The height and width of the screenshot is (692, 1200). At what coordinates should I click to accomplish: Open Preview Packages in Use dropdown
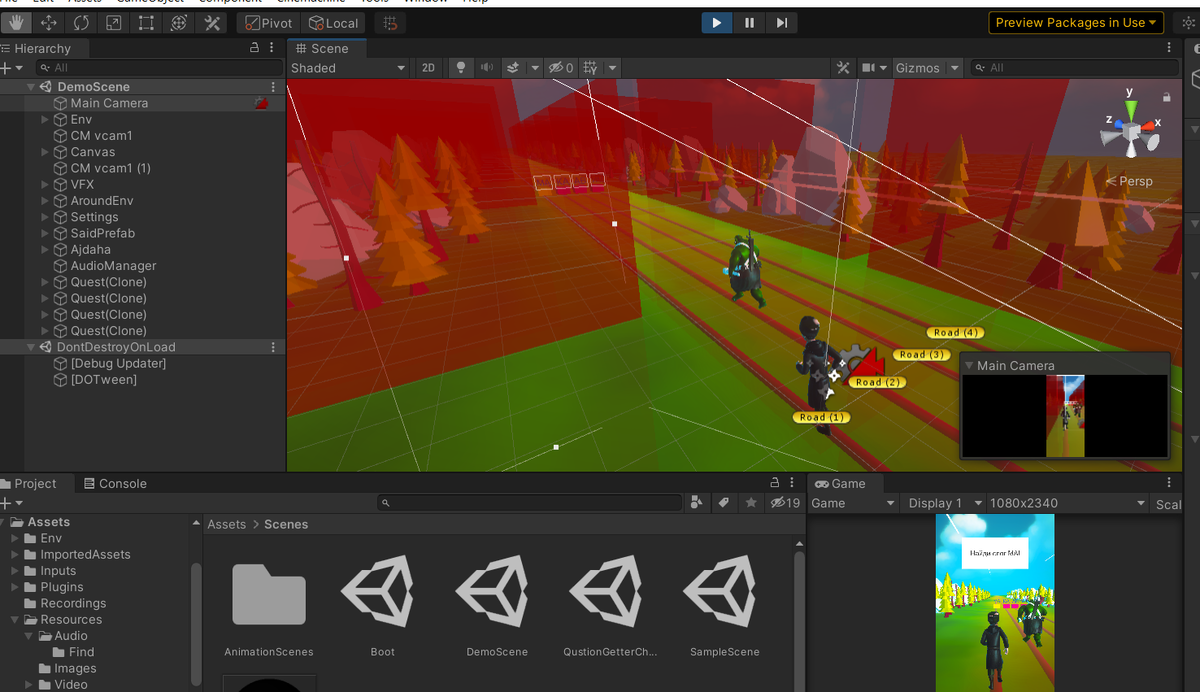click(1075, 22)
